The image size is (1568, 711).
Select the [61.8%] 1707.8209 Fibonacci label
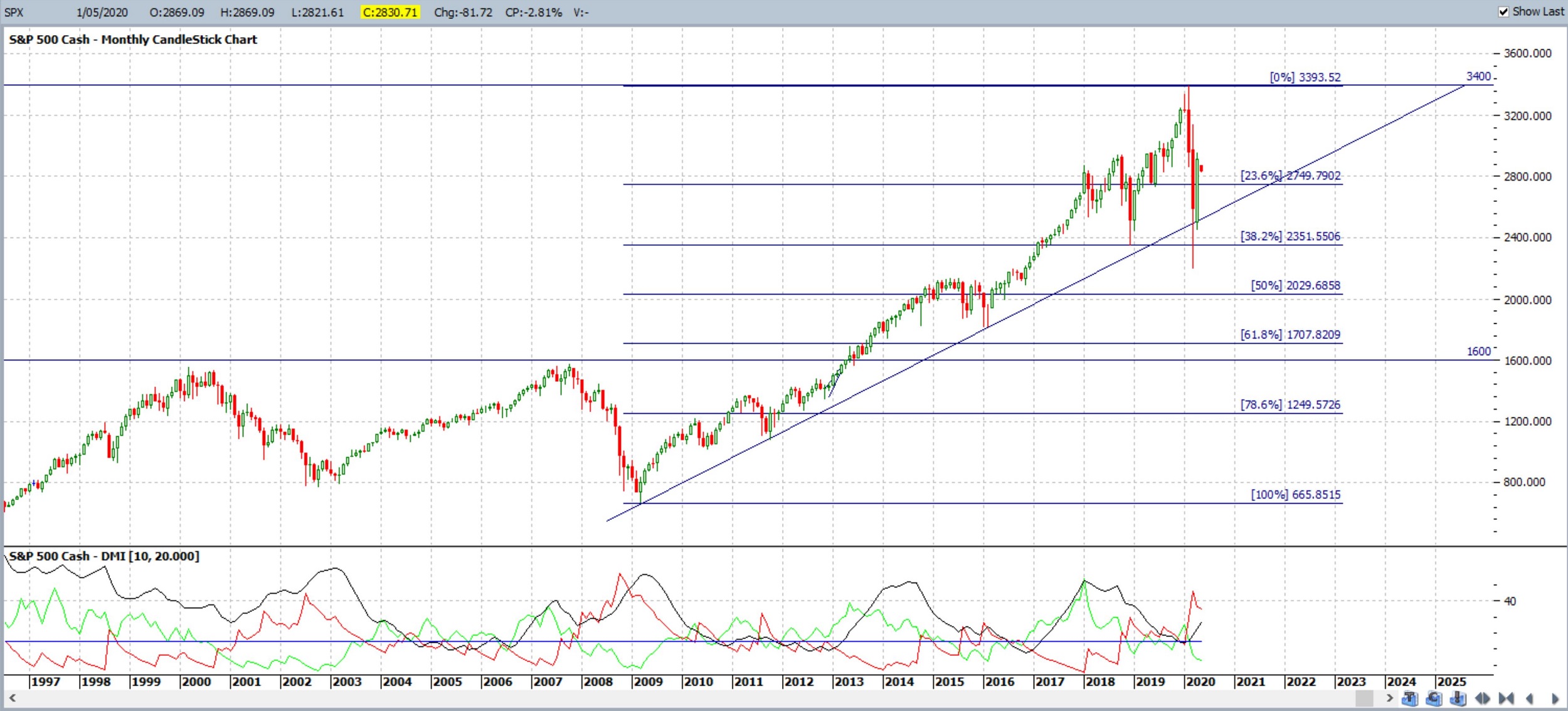click(1290, 335)
